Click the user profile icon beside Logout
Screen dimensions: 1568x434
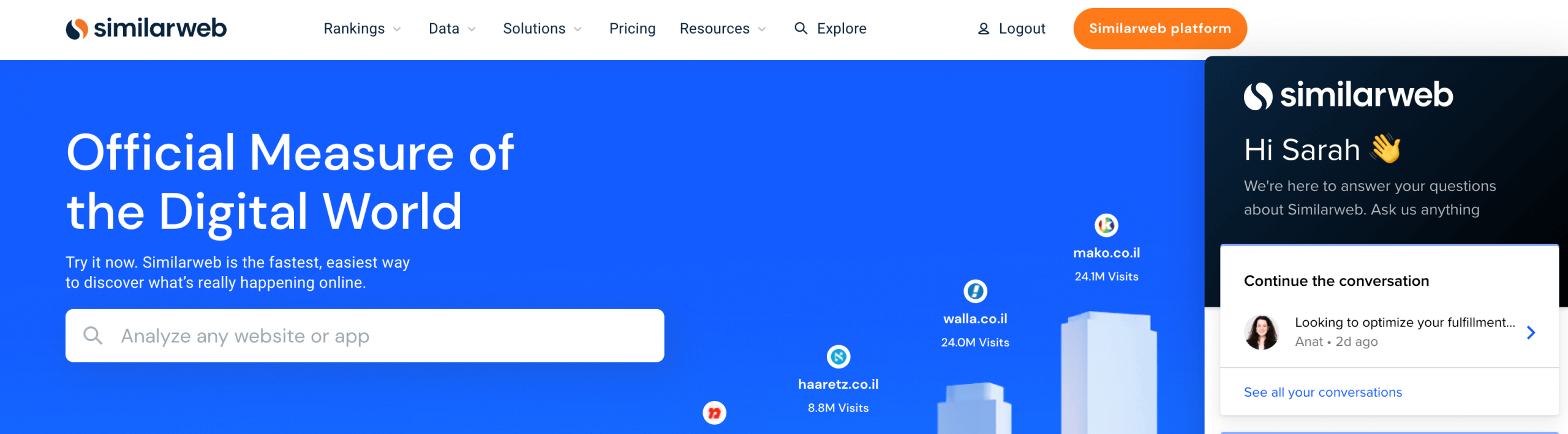coord(983,29)
